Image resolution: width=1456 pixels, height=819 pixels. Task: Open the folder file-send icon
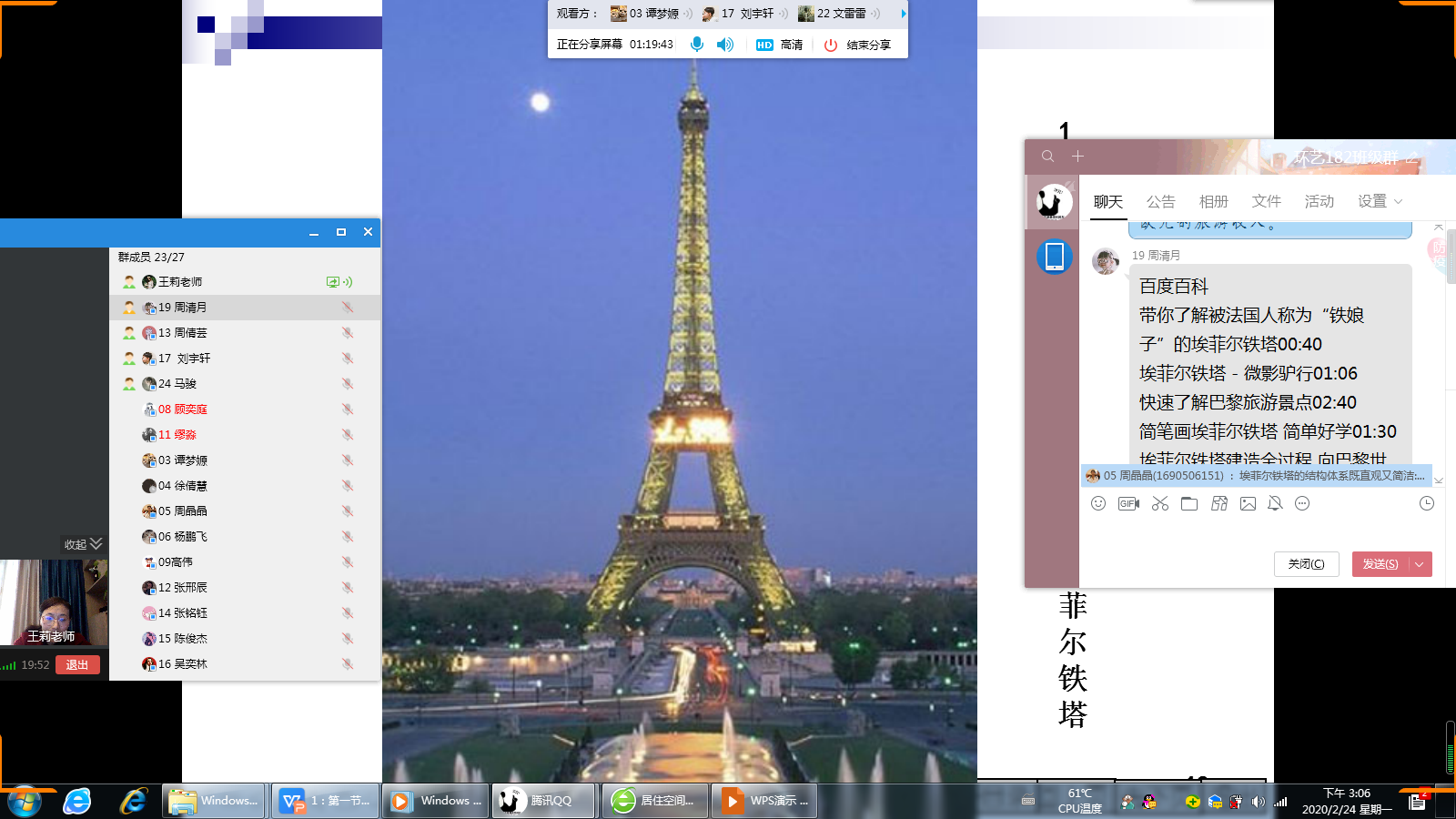pos(1189,503)
